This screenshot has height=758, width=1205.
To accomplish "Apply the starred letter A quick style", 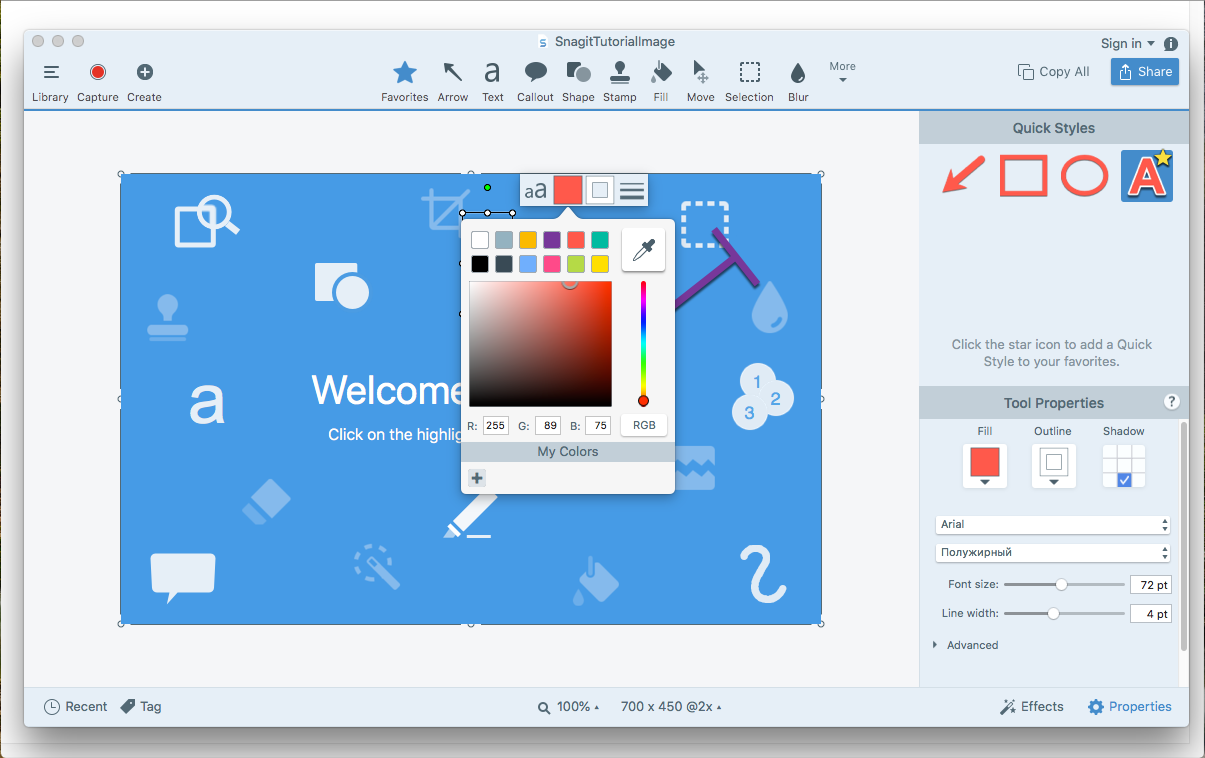I will pyautogui.click(x=1147, y=176).
